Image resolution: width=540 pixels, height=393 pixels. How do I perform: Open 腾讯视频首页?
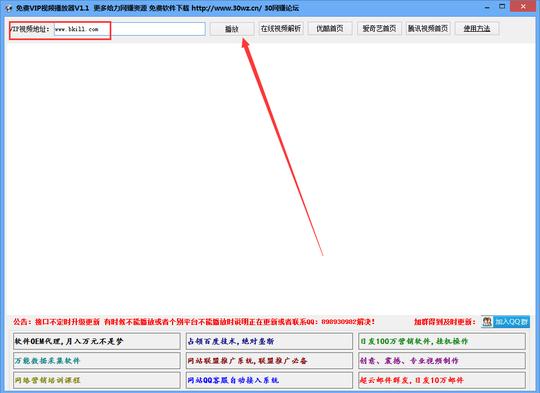428,29
